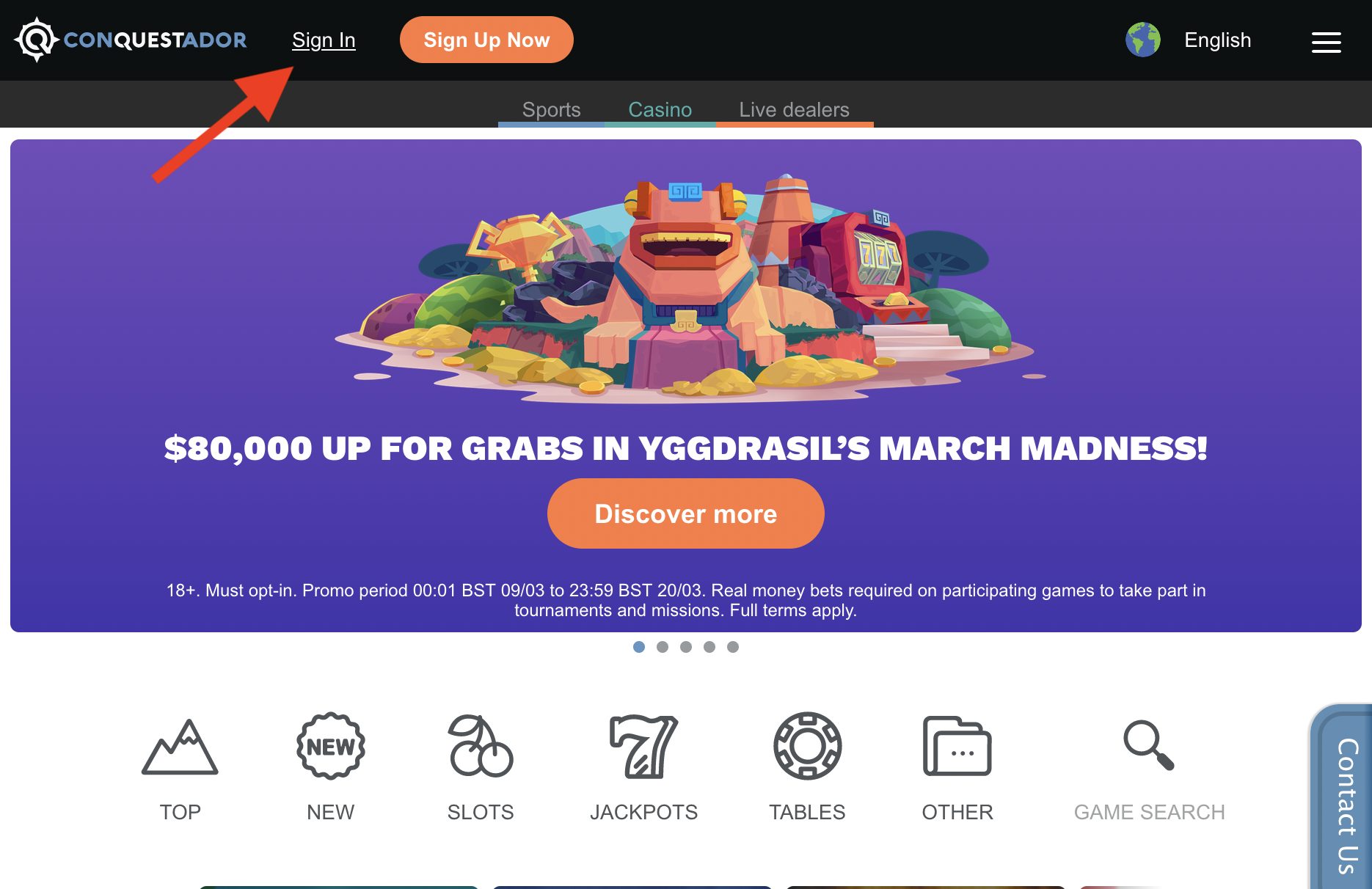
Task: Click the Conquestador compass logo
Action: point(36,40)
